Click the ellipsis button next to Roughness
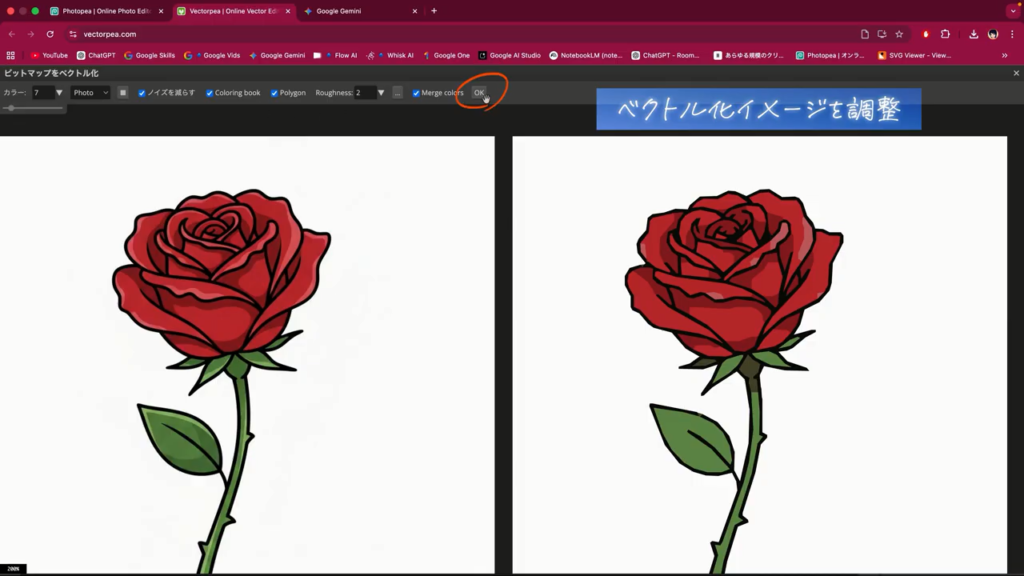 [397, 93]
